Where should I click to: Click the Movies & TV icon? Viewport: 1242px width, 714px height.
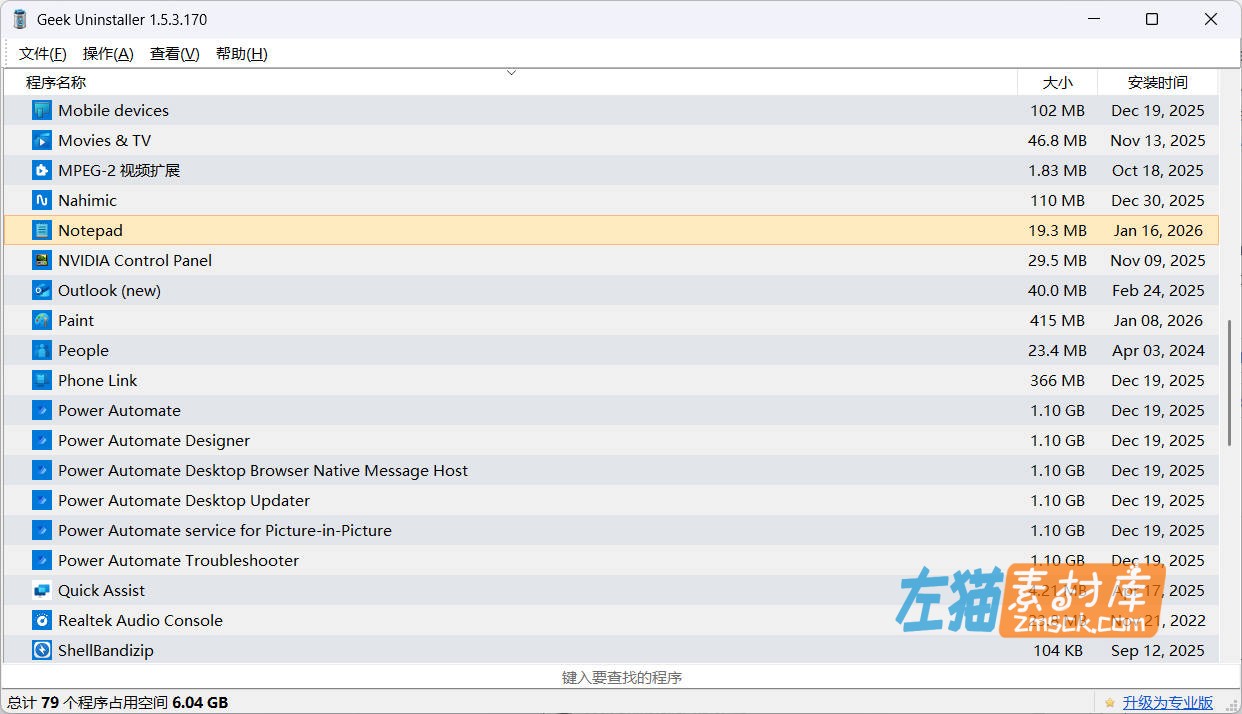point(41,140)
